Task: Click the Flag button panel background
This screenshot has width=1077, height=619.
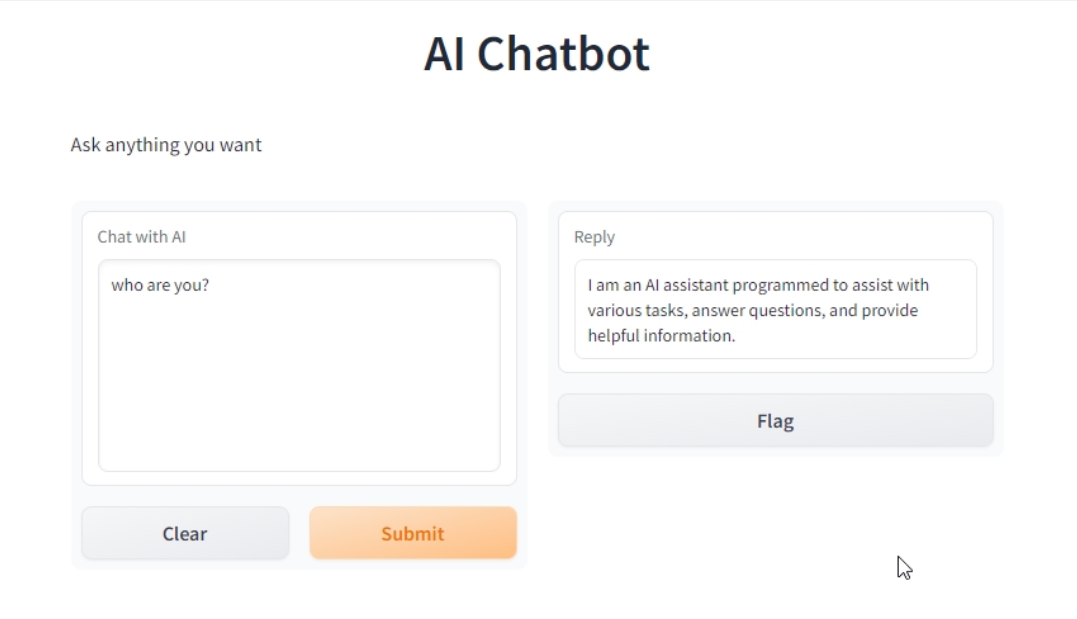Action: [775, 420]
